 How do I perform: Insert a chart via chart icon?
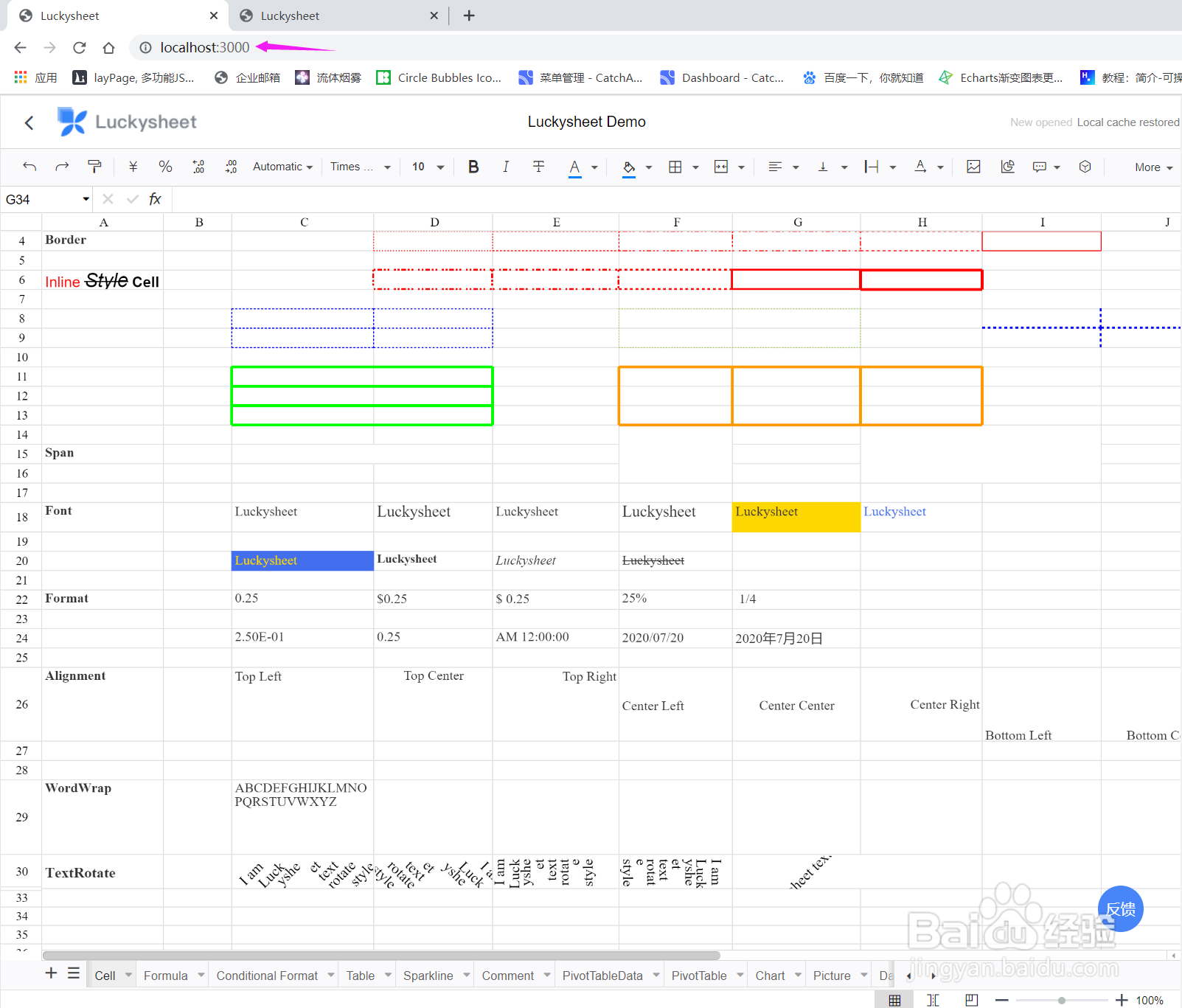(x=1008, y=167)
